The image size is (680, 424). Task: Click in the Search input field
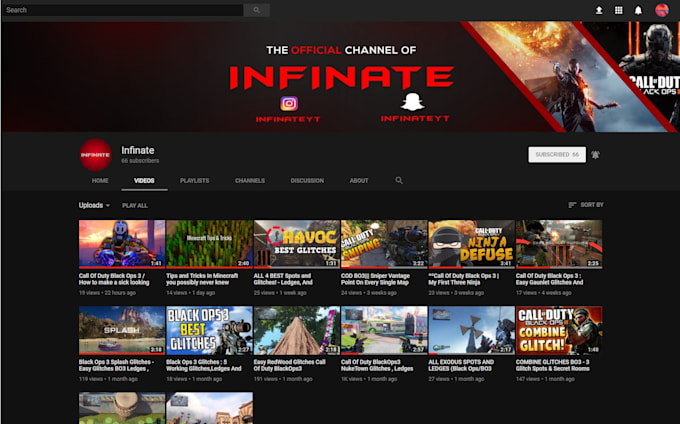coord(123,10)
